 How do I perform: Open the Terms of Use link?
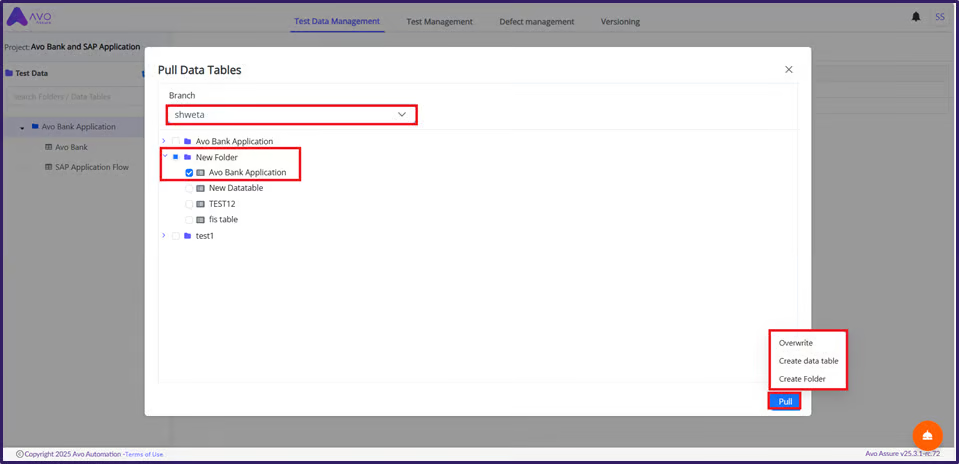click(x=144, y=454)
